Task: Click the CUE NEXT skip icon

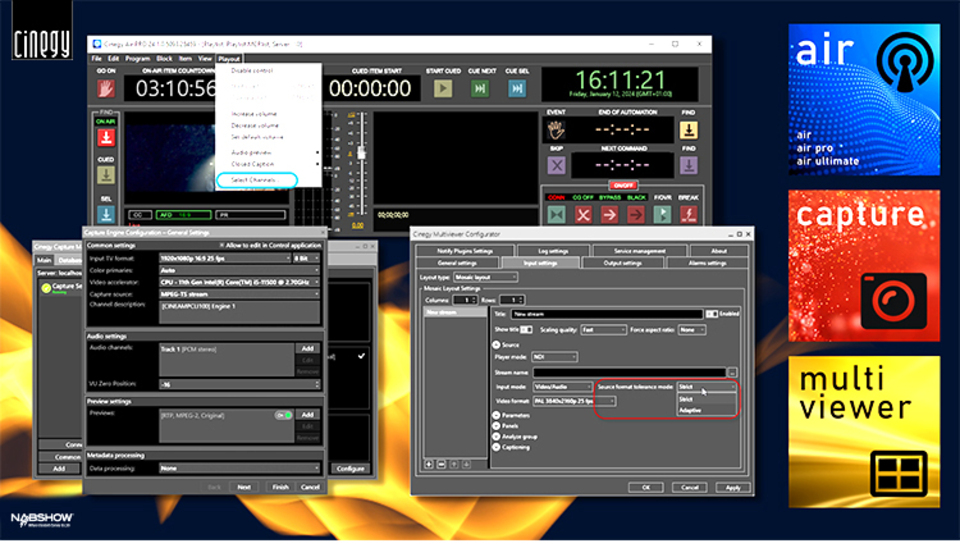Action: point(480,88)
